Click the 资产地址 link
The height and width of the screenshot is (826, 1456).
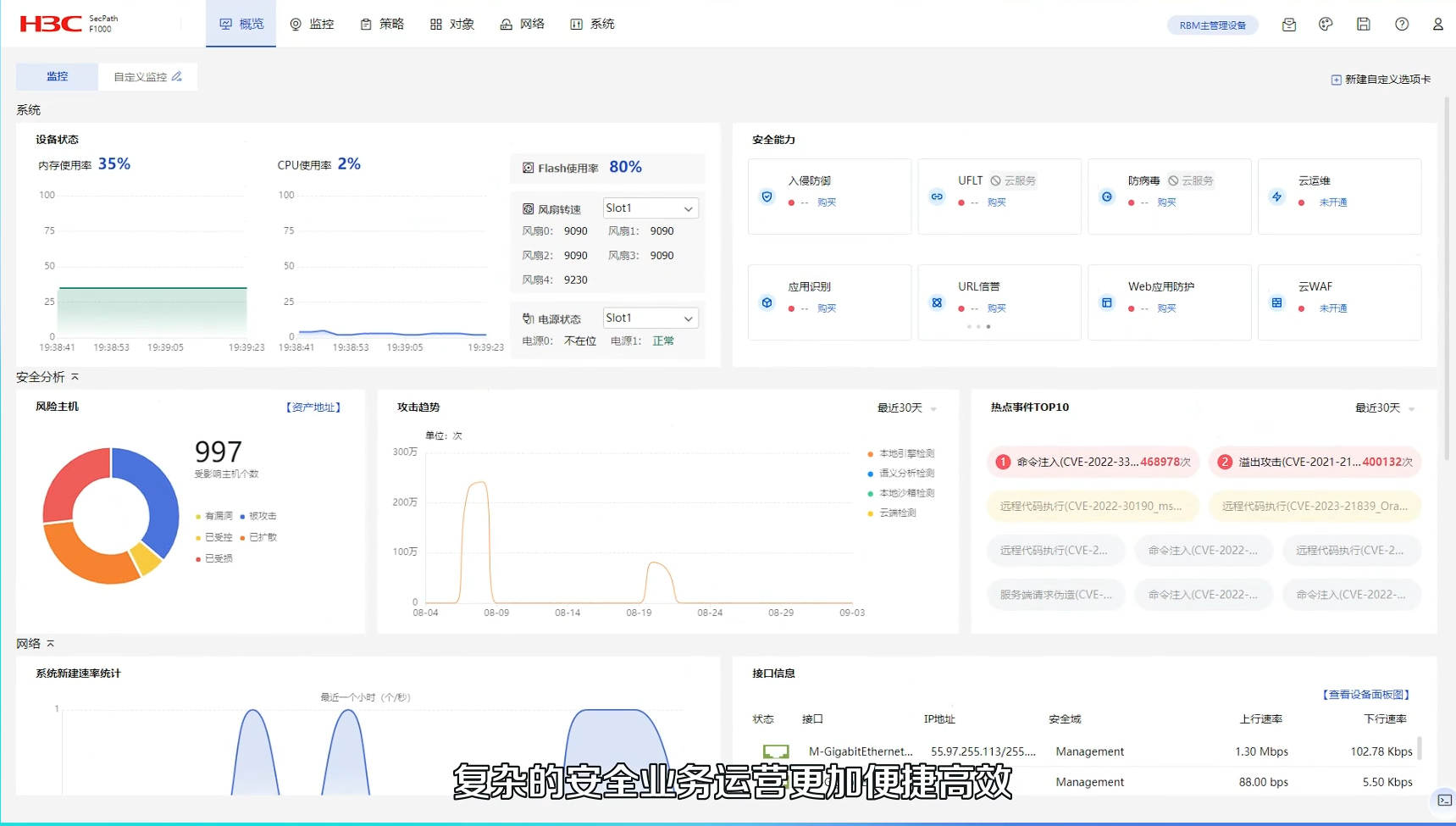[313, 407]
